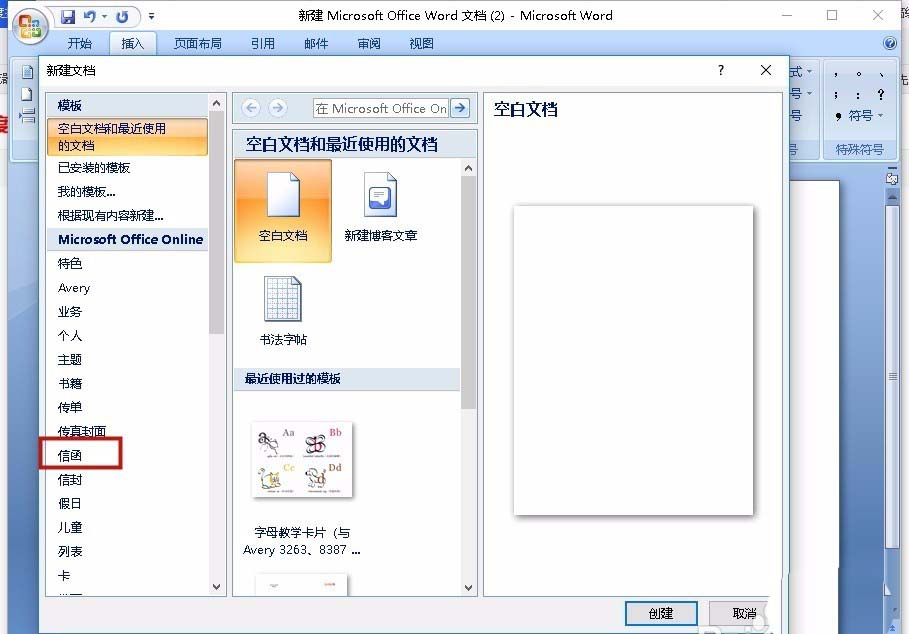Insert question mark special symbol

(881, 94)
